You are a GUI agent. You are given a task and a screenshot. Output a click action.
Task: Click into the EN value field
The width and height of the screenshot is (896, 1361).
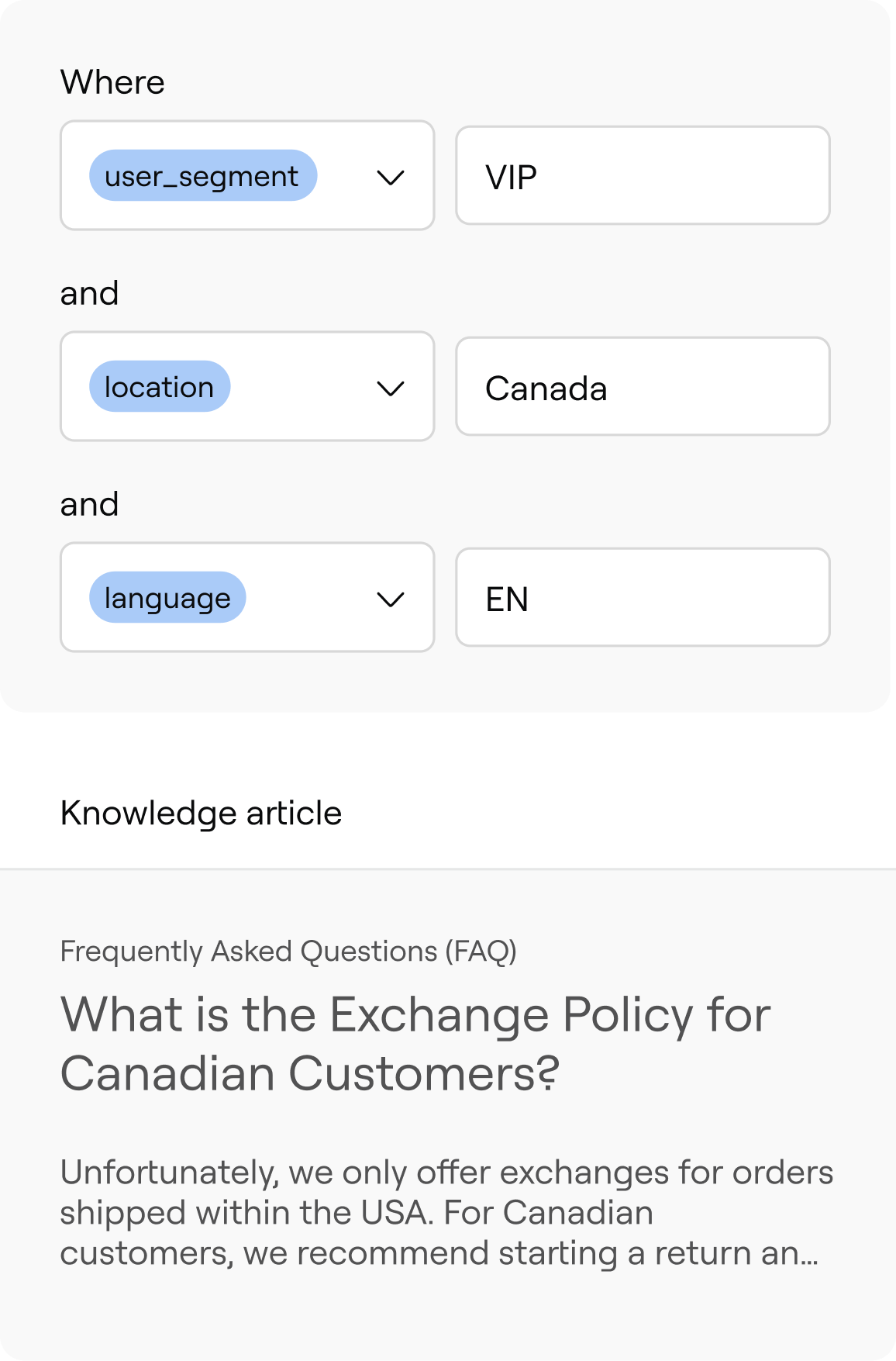643,598
